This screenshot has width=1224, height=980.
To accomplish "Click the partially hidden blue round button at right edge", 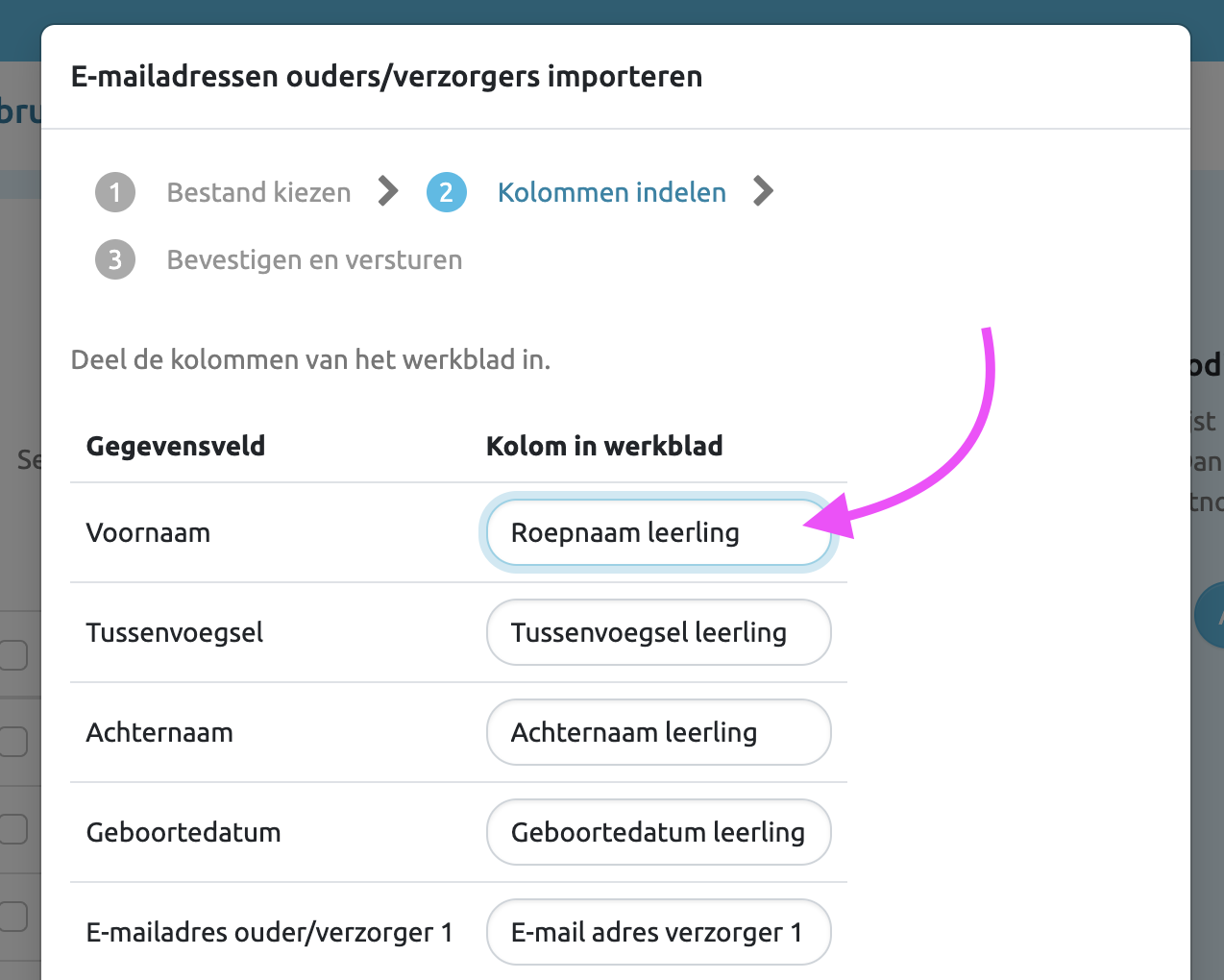I will pos(1210,615).
